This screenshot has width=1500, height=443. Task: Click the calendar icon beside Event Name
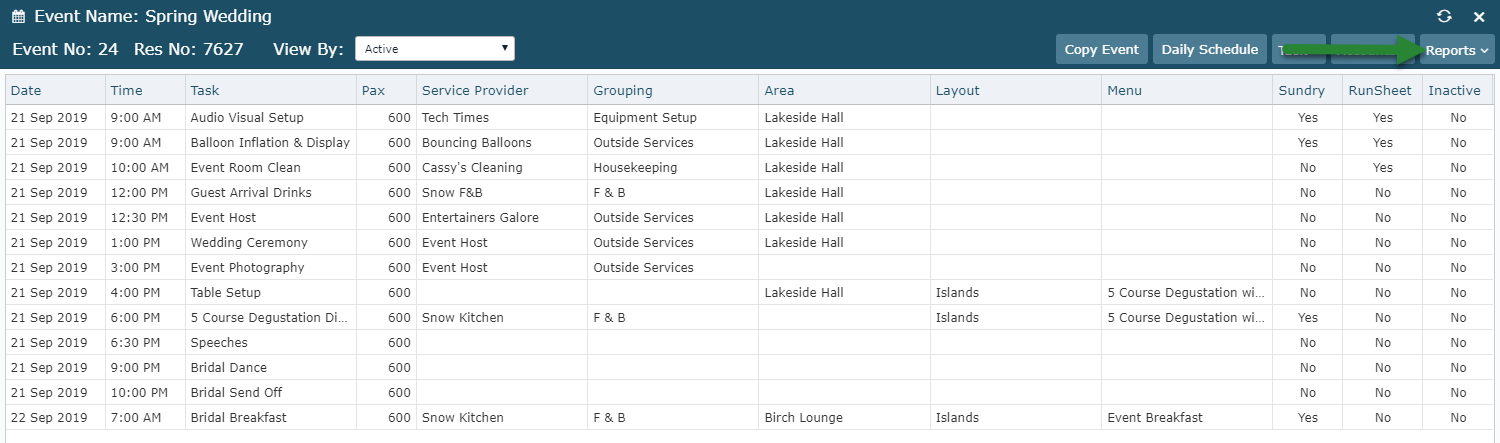pyautogui.click(x=18, y=17)
